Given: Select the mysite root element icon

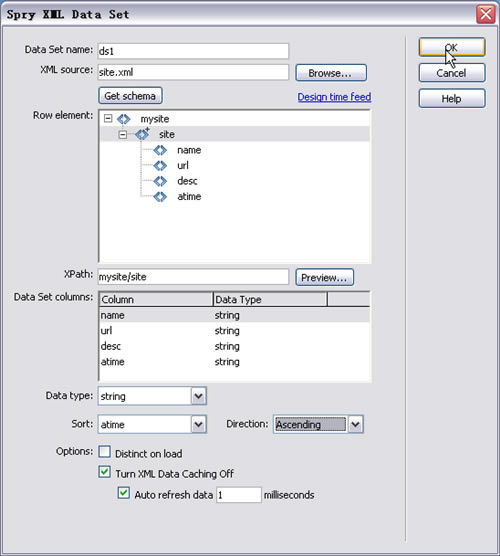Looking at the screenshot, I should 124,119.
